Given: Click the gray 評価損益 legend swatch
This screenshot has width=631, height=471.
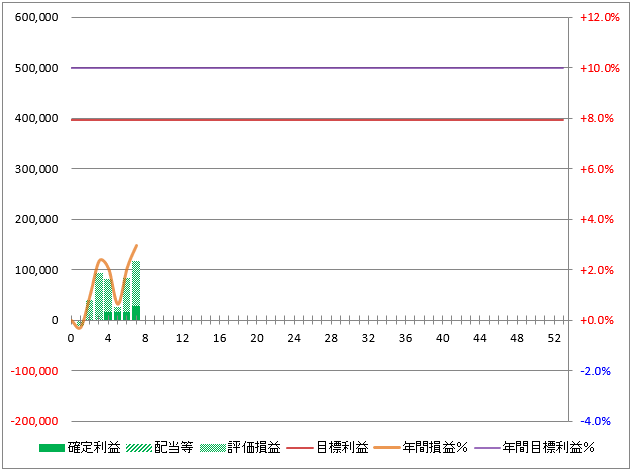Looking at the screenshot, I should (x=213, y=448).
